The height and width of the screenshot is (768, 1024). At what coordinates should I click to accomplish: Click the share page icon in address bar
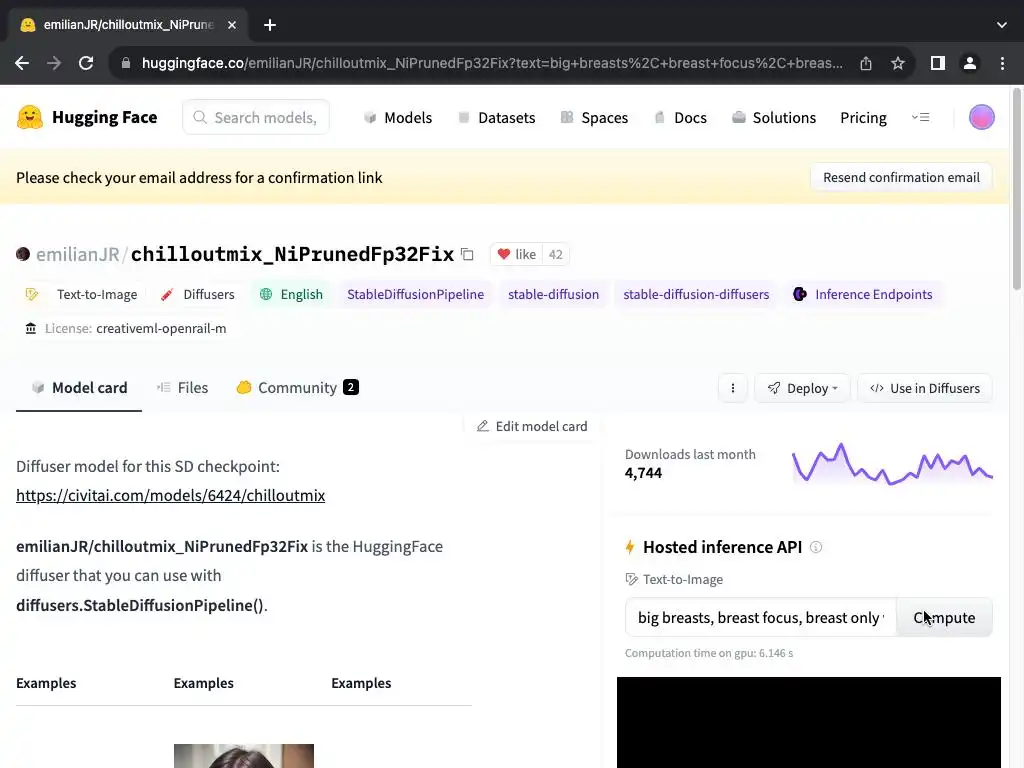[x=866, y=63]
